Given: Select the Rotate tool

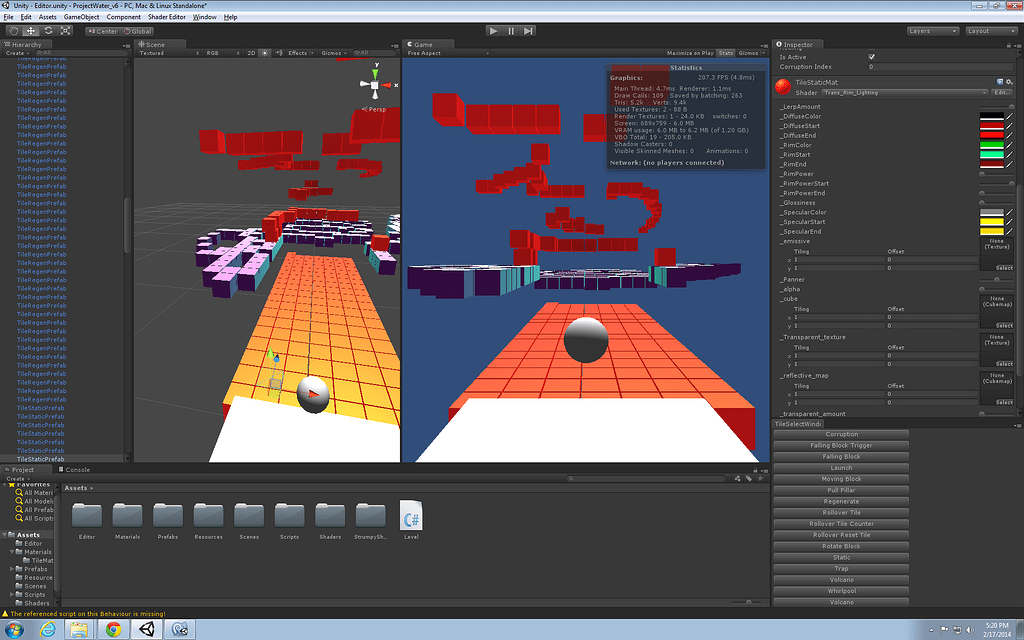Looking at the screenshot, I should click(x=48, y=30).
